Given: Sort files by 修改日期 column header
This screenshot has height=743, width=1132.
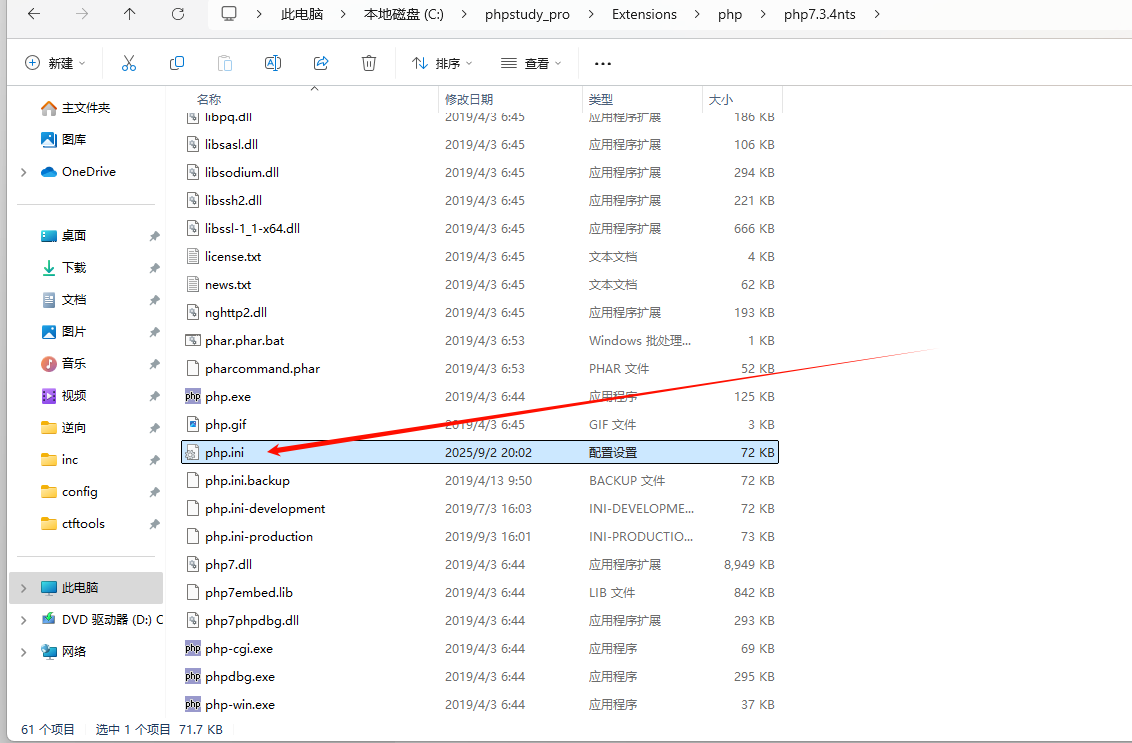Looking at the screenshot, I should point(469,100).
